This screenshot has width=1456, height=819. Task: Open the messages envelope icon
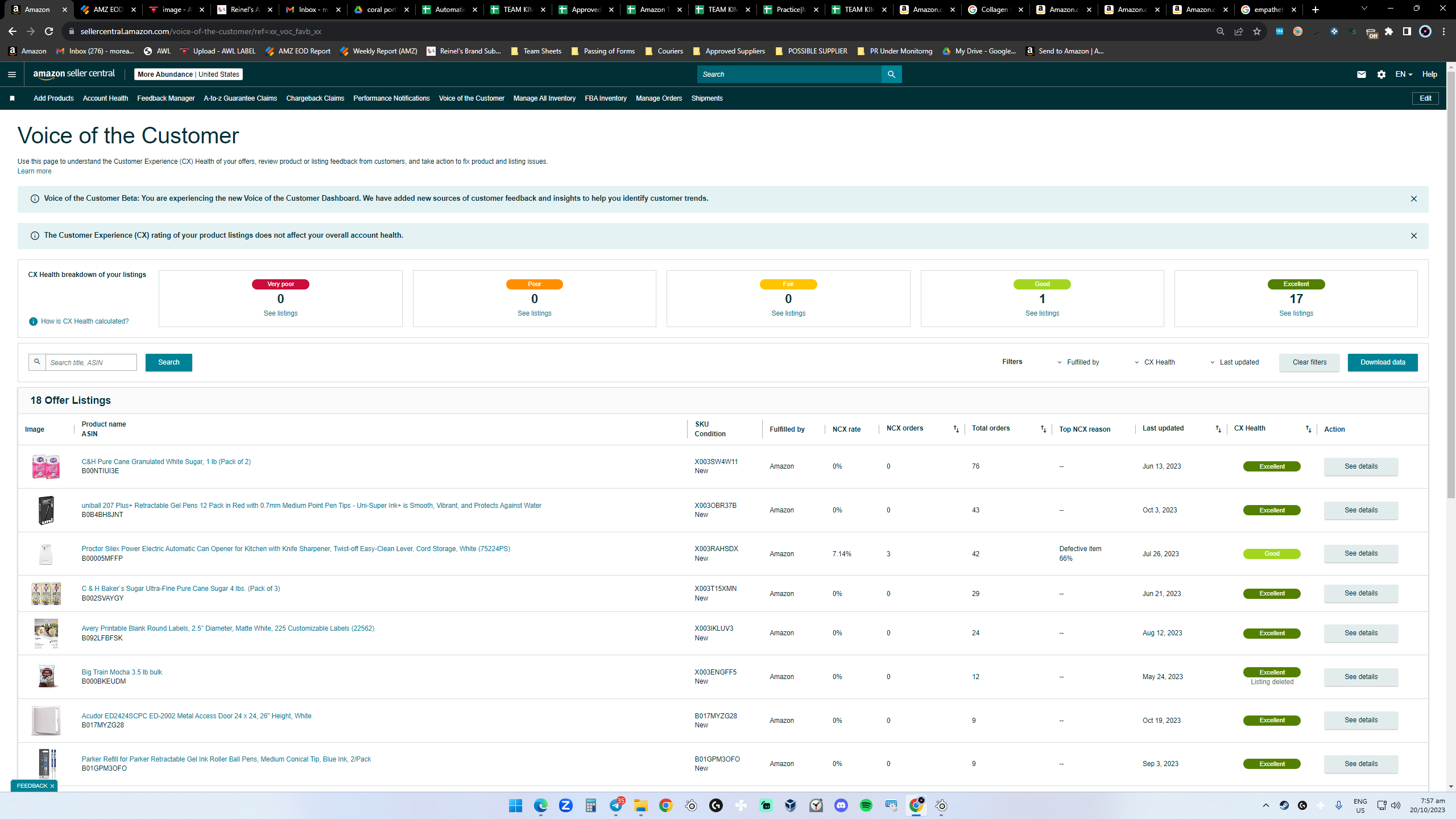[1361, 75]
